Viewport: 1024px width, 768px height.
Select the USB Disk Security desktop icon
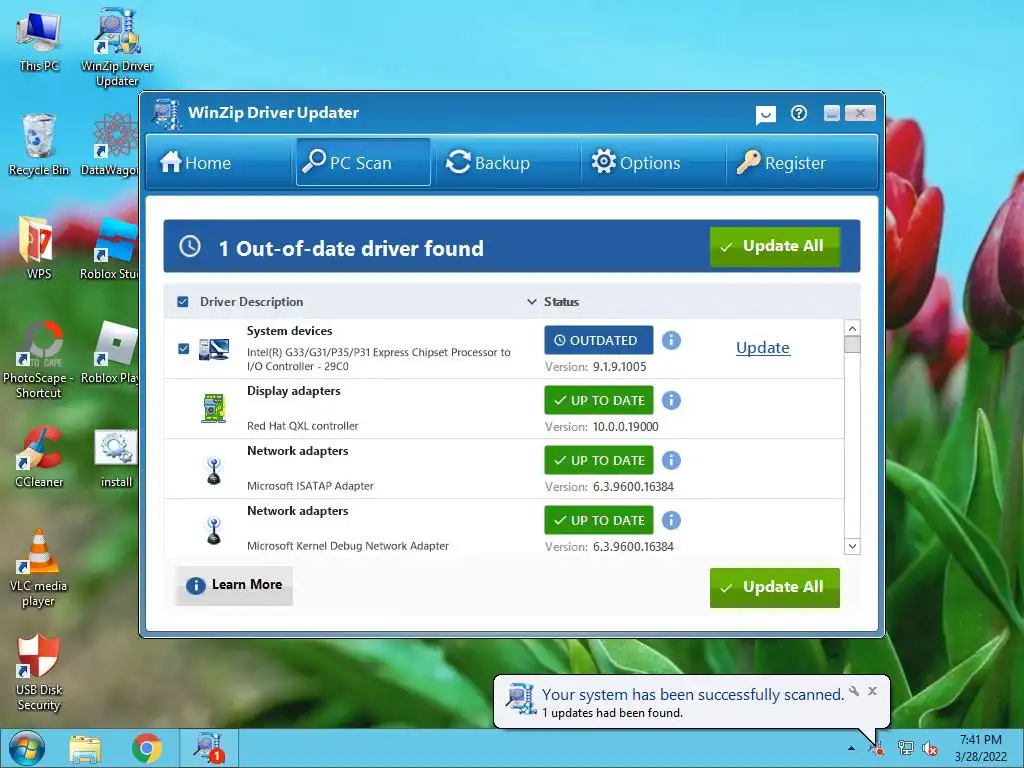[39, 672]
